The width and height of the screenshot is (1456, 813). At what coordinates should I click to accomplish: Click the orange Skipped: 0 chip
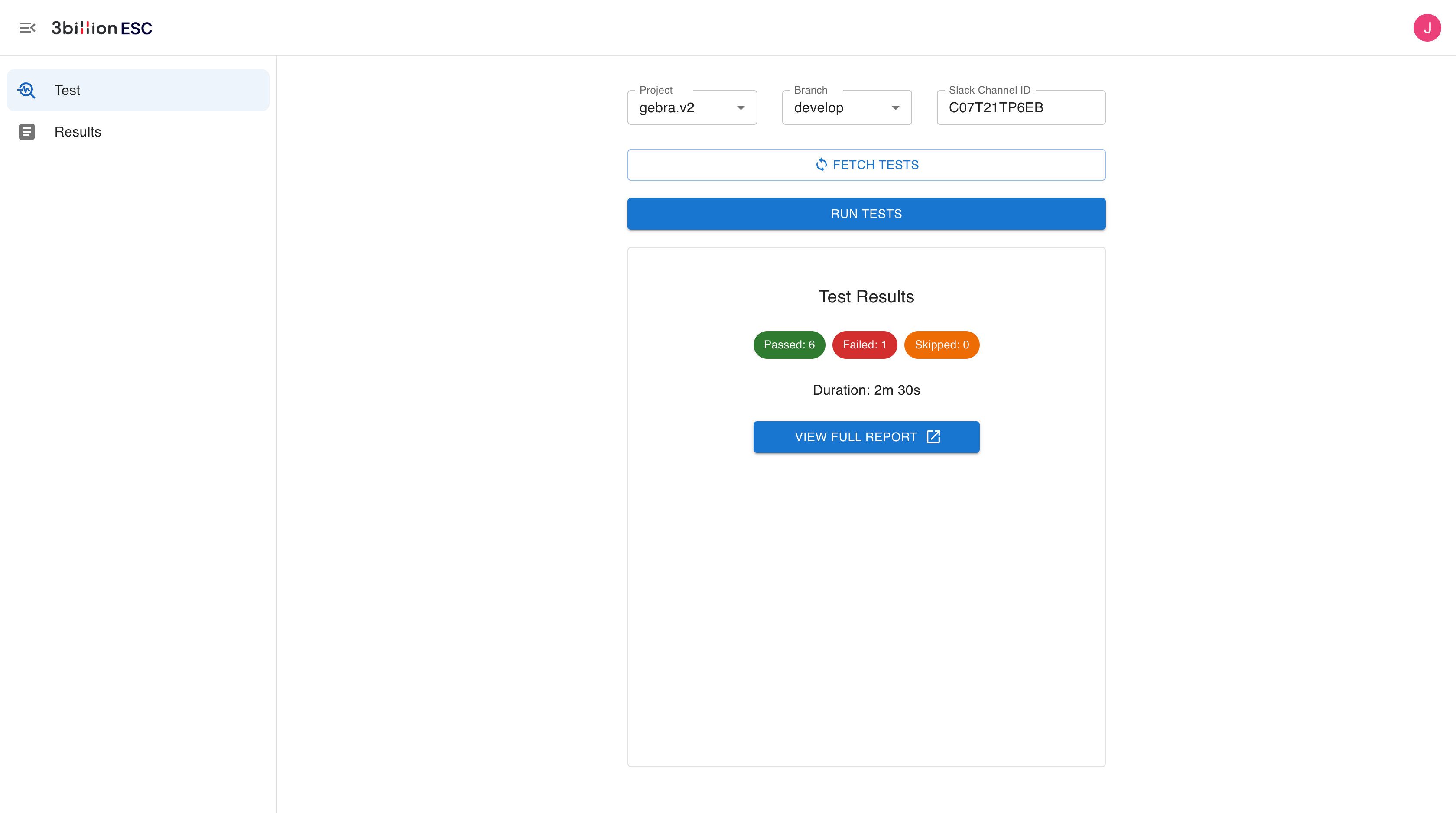[x=942, y=344]
